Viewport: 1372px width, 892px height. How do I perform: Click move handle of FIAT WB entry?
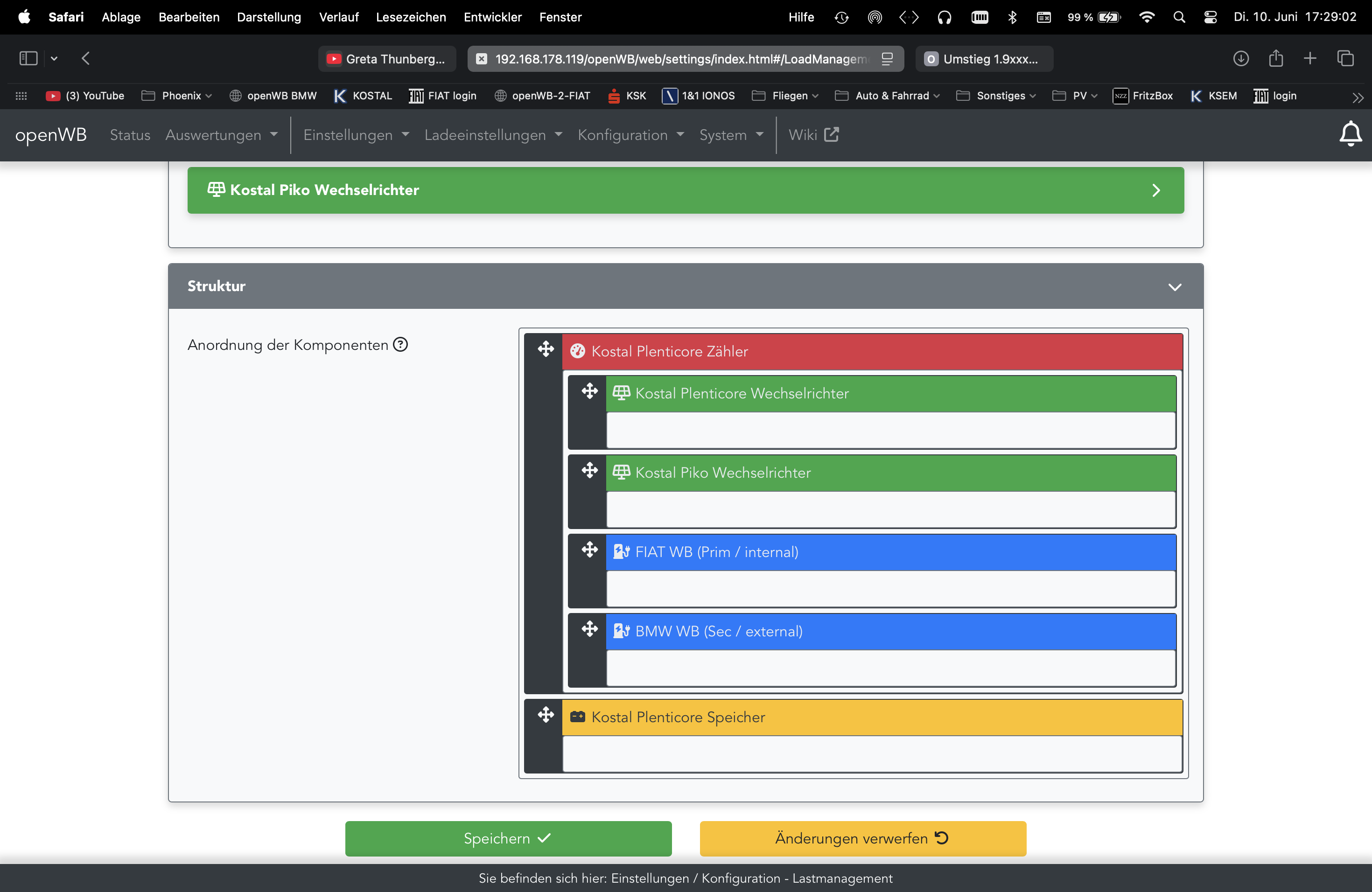pyautogui.click(x=589, y=550)
